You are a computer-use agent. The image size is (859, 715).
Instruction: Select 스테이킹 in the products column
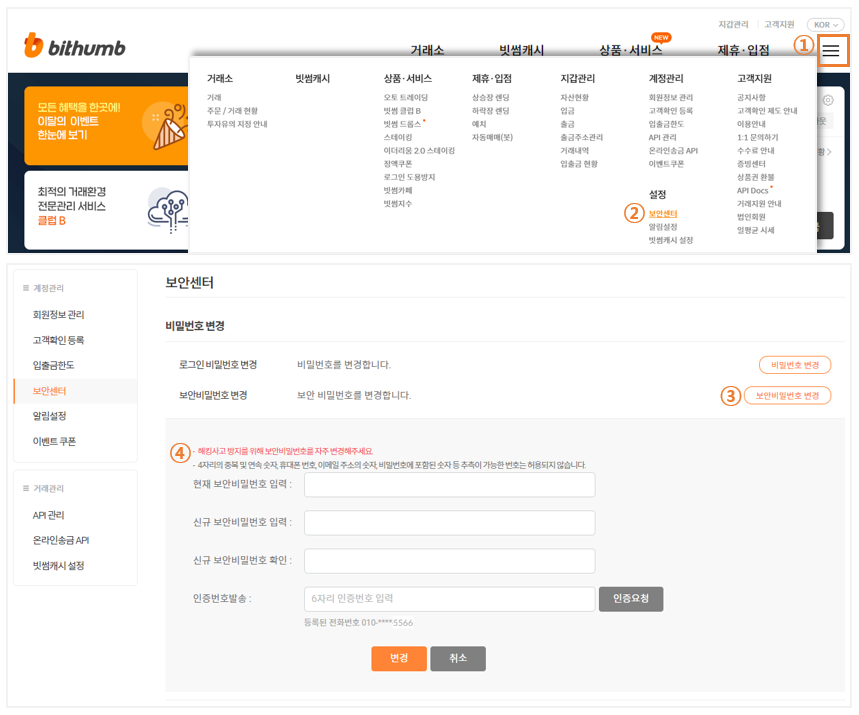click(x=398, y=137)
